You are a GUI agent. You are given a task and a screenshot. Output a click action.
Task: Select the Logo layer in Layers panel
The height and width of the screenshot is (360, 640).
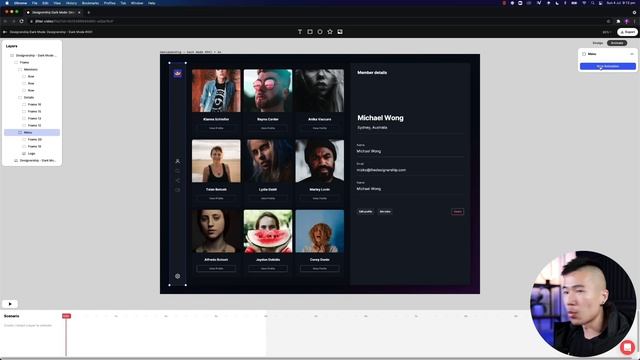pos(31,153)
